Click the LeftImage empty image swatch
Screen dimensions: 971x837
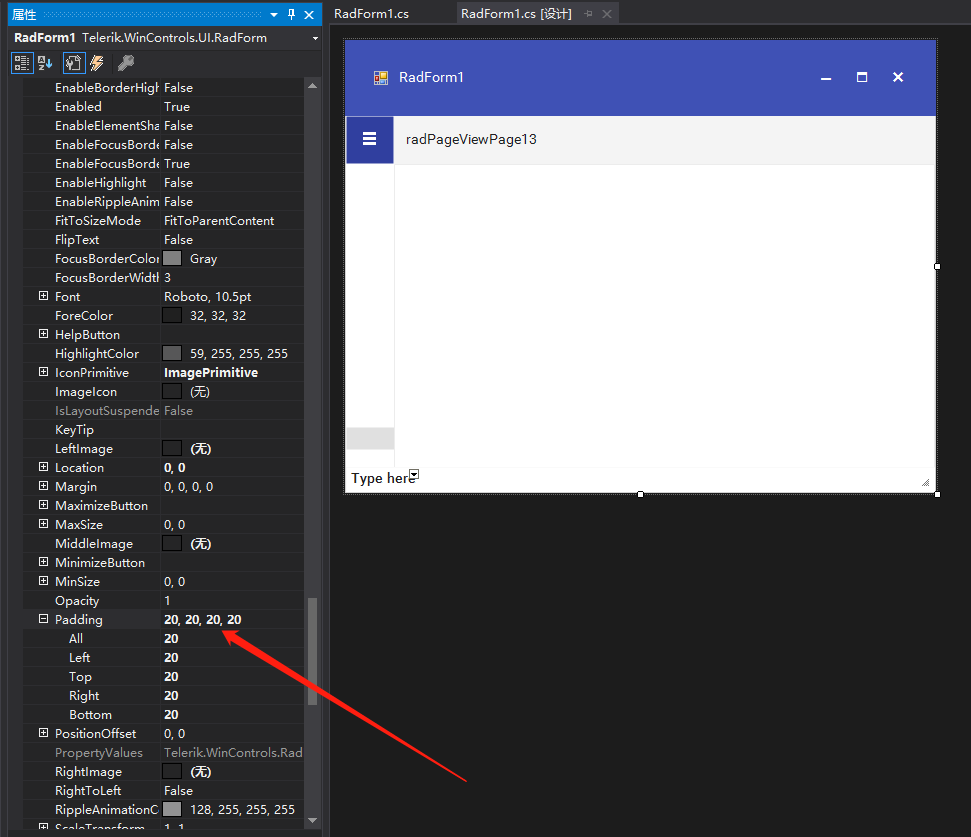point(172,448)
